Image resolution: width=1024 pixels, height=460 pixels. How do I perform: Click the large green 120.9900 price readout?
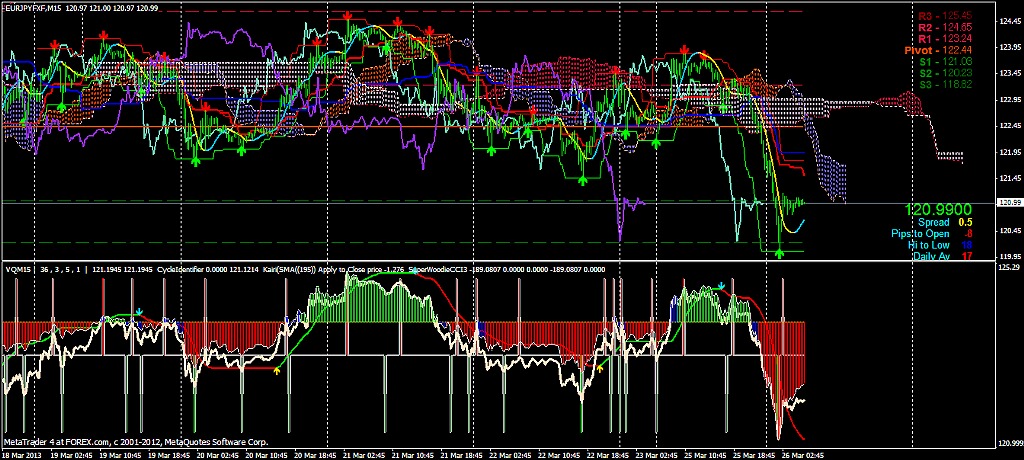coord(938,210)
